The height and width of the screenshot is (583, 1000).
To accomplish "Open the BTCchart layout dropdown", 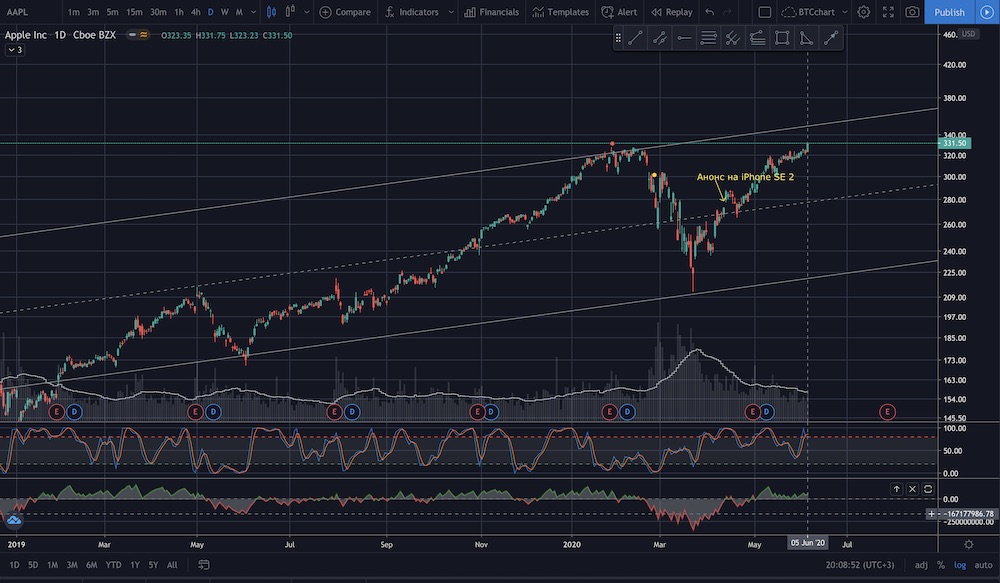I will pos(844,11).
